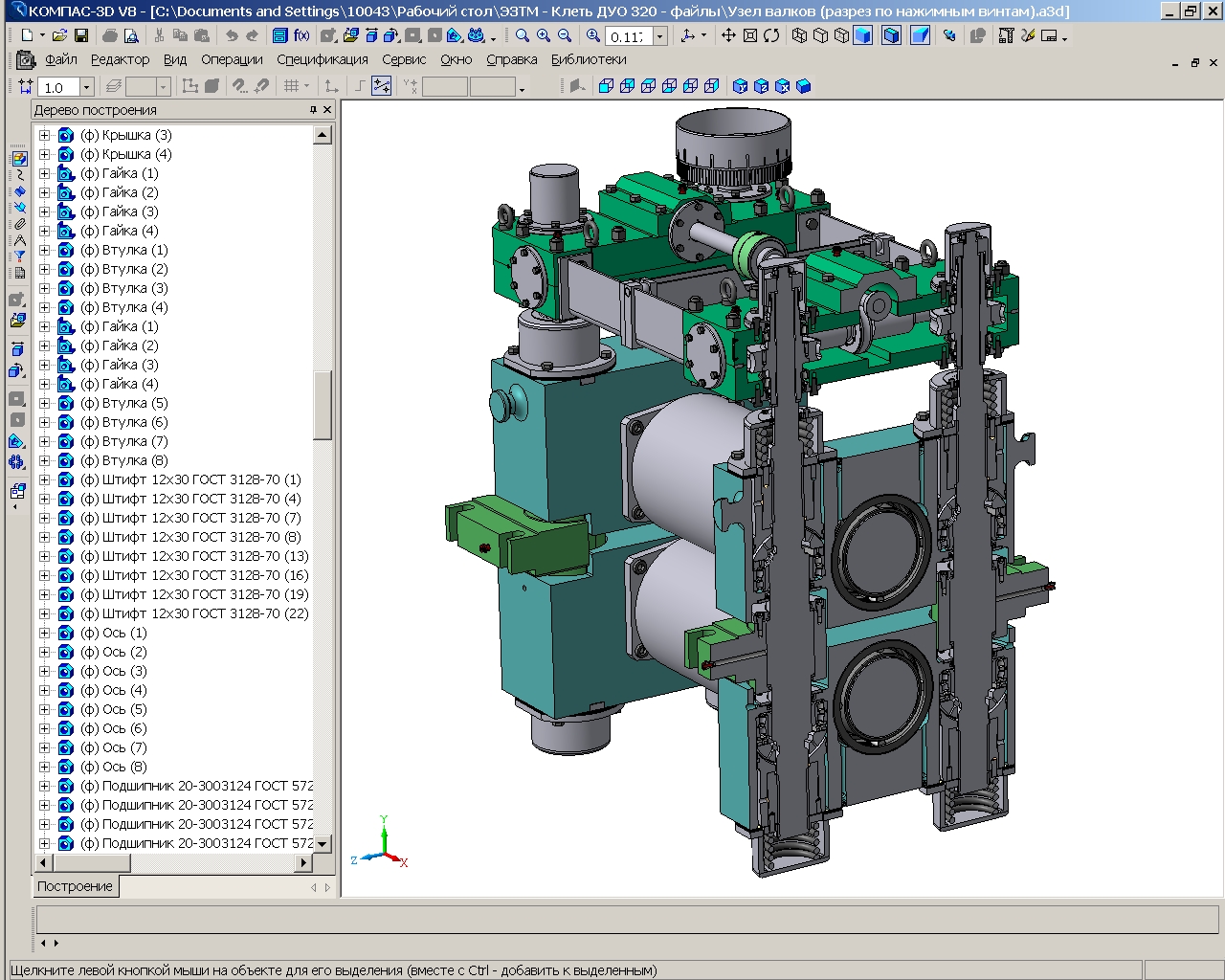Viewport: 1225px width, 980px height.
Task: Expand the Ось (1) tree node
Action: pos(44,633)
